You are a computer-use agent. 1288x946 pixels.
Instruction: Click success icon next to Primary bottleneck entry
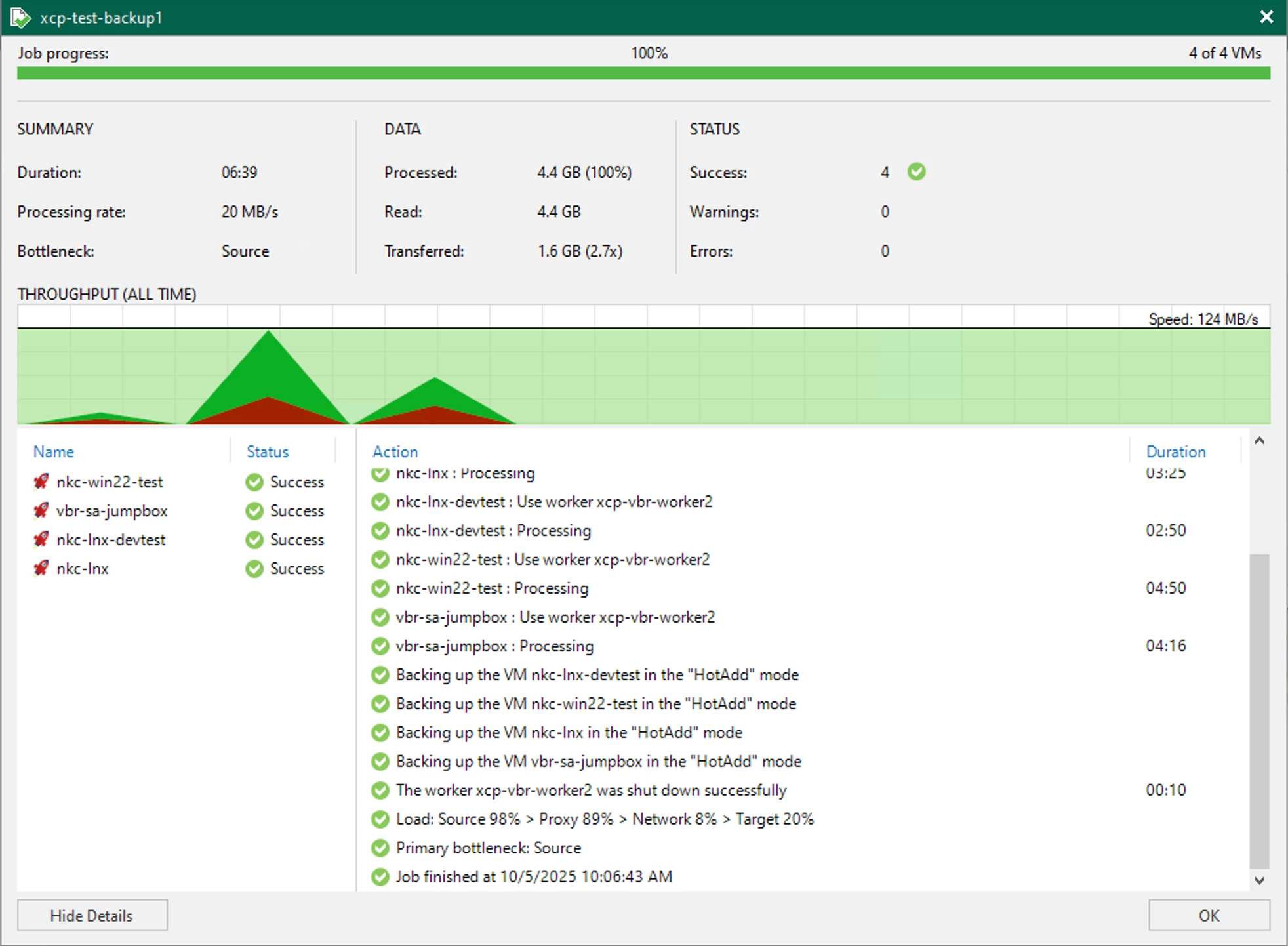[x=380, y=848]
